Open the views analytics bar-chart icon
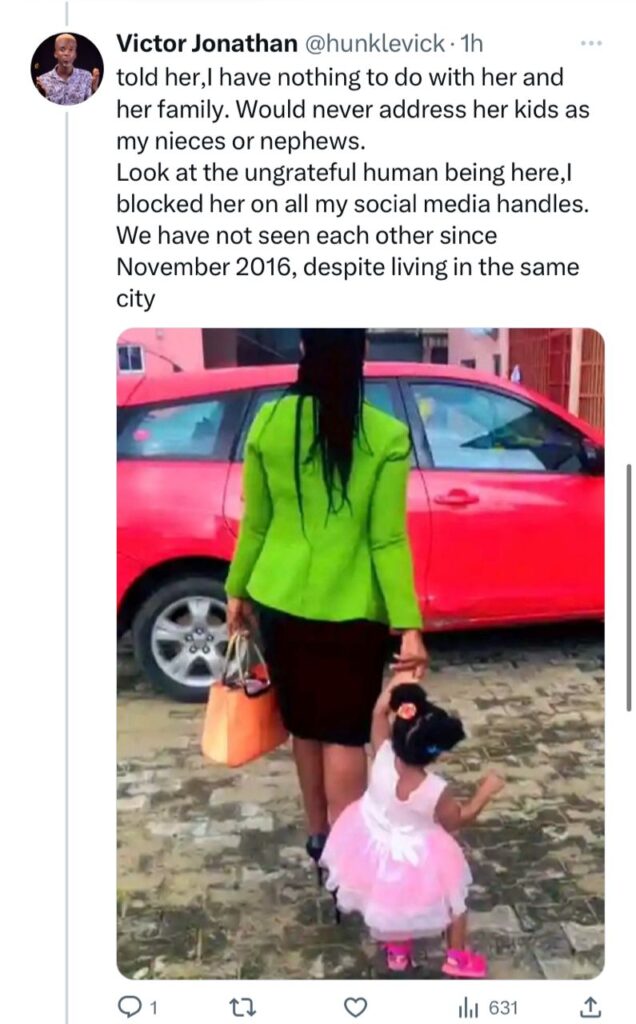636x1024 pixels. [468, 1008]
